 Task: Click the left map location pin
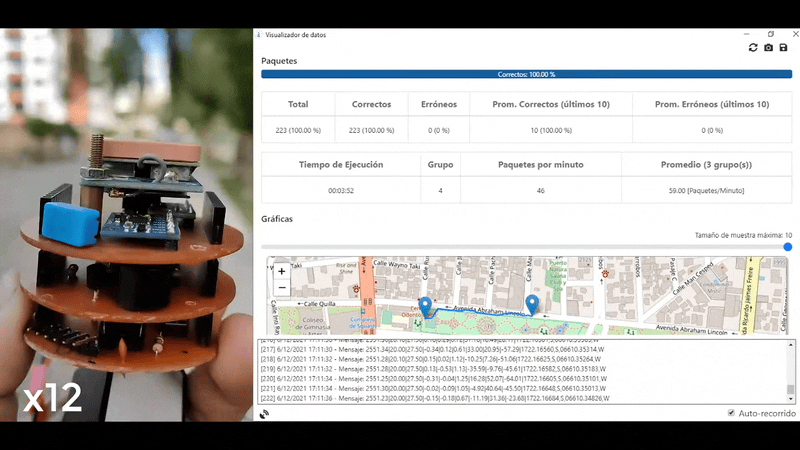425,306
